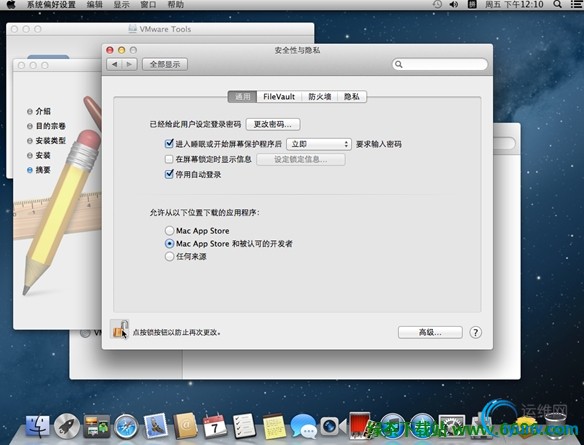Toggle require password after sleep checkbox

[169, 144]
